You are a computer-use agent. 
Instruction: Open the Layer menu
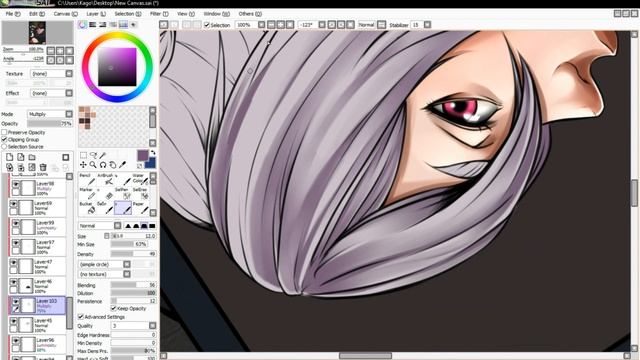click(96, 14)
